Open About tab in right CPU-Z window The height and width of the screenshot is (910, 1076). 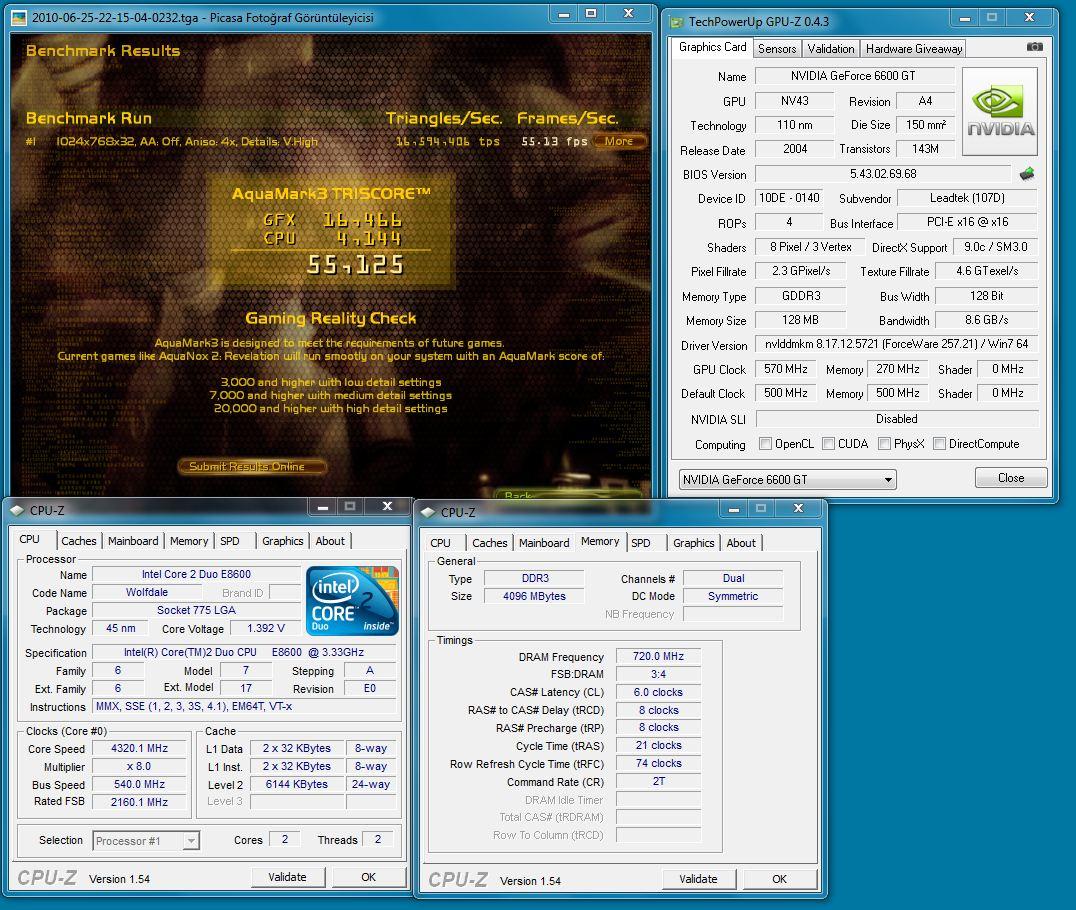(741, 543)
